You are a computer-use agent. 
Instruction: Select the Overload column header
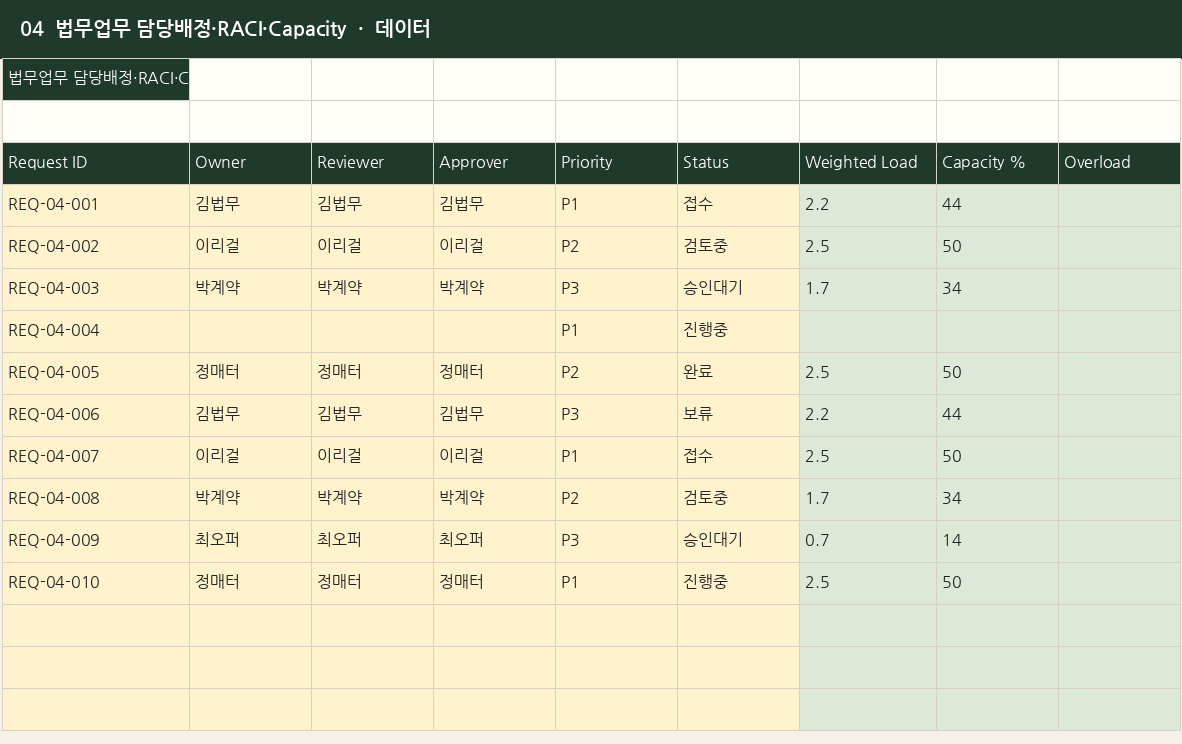[x=1119, y=163]
